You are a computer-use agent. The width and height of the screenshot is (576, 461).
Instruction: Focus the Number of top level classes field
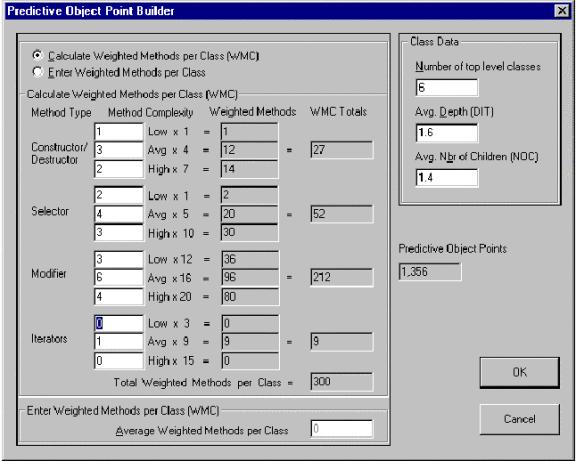click(x=447, y=87)
